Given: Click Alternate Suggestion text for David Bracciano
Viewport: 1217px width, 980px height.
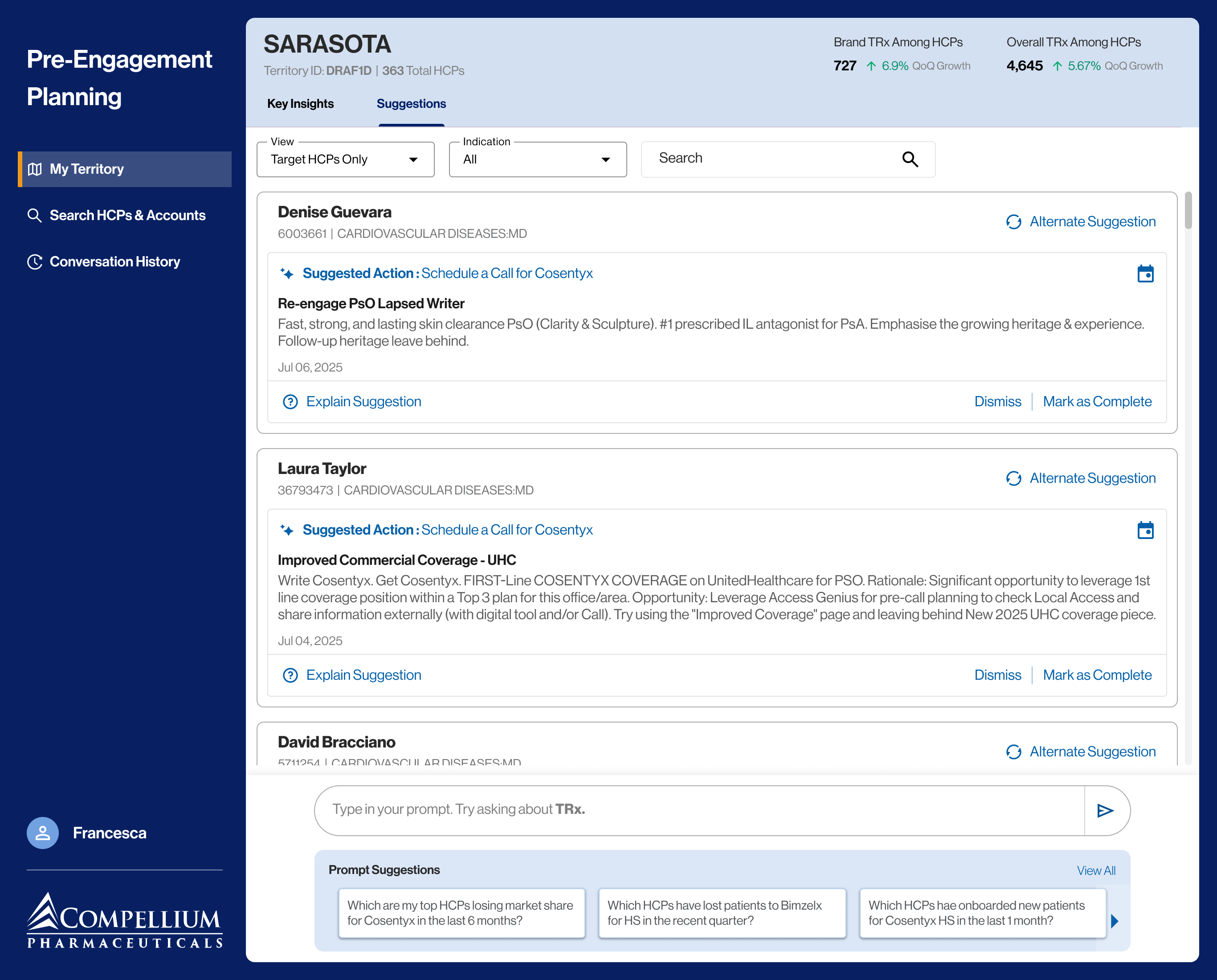Looking at the screenshot, I should [x=1092, y=752].
